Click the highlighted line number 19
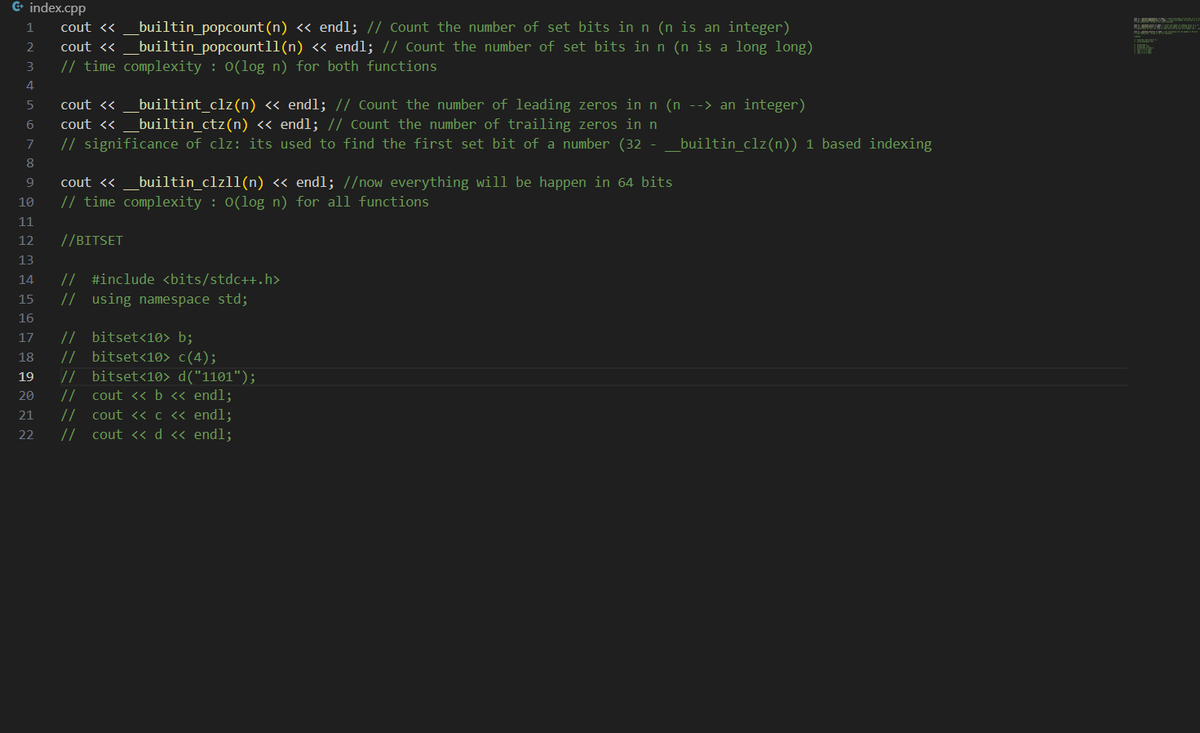The width and height of the screenshot is (1200, 733). click(x=27, y=376)
